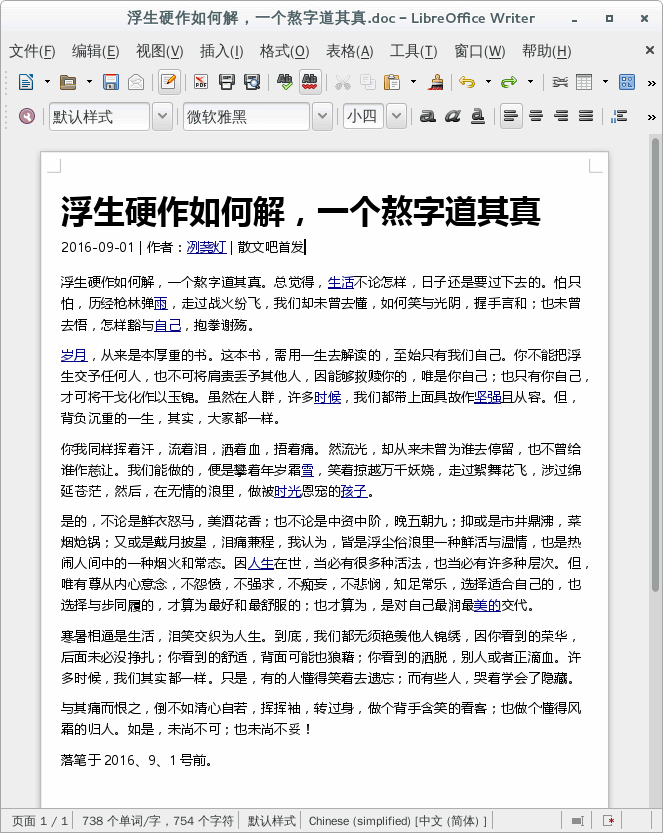This screenshot has width=663, height=833.
Task: Select Clone Formatting paintbrush icon
Action: coord(436,82)
